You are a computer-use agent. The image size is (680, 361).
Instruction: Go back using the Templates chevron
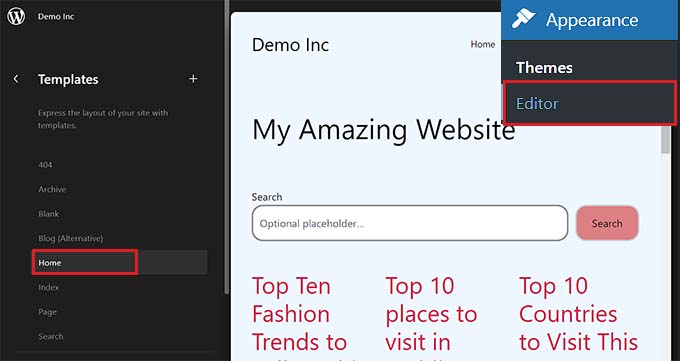pos(16,79)
